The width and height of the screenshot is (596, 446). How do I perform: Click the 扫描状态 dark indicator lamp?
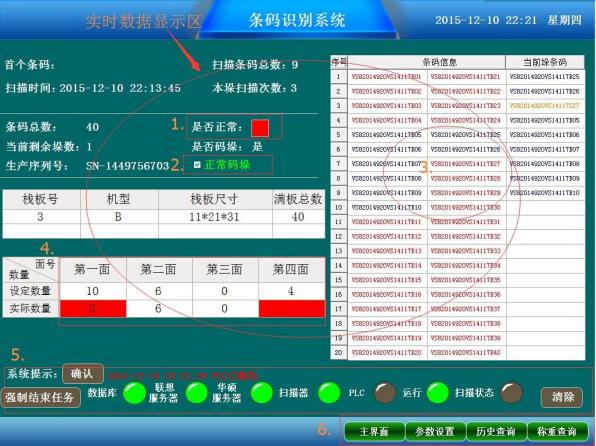[511, 393]
